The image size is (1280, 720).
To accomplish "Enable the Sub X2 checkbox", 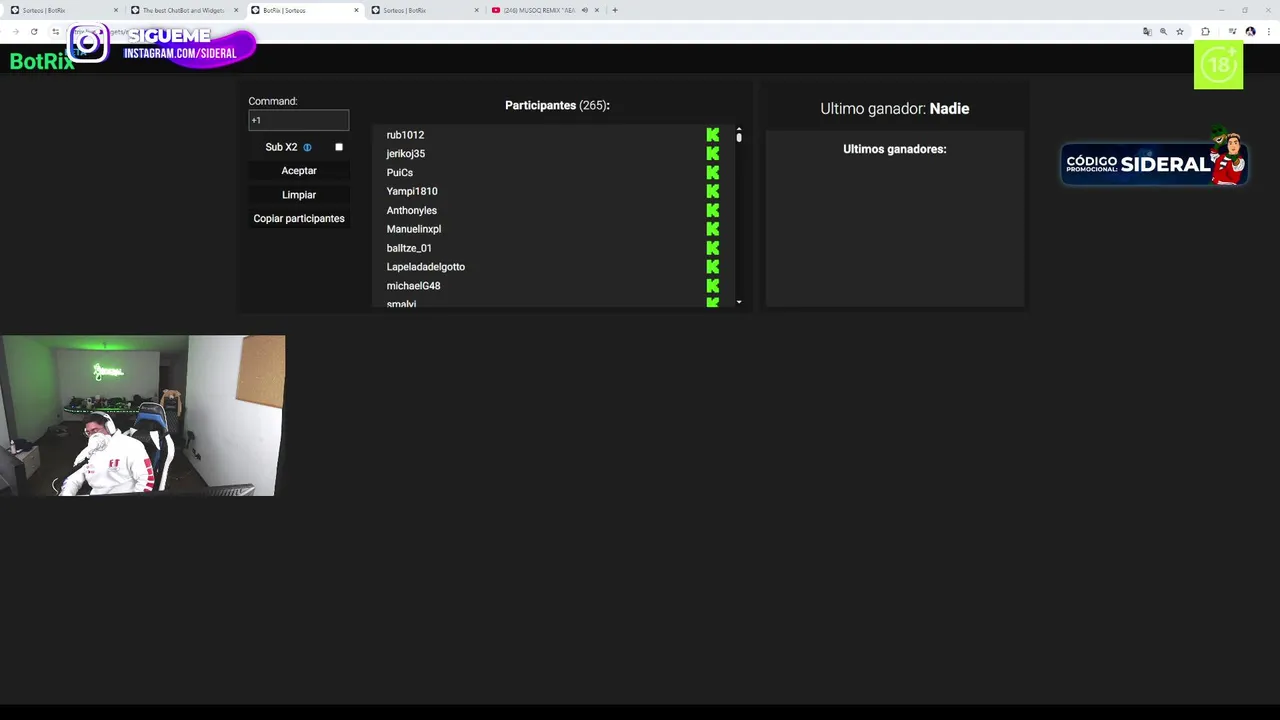I will 339,147.
